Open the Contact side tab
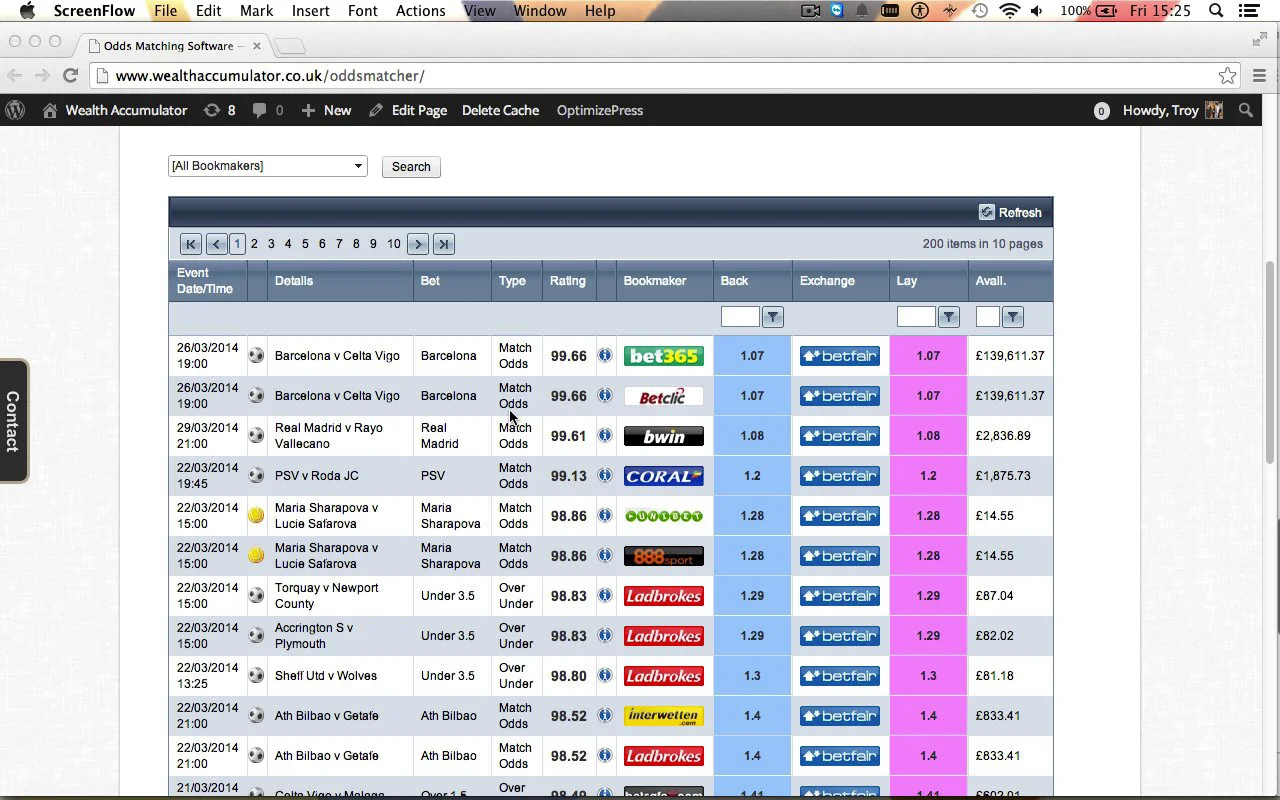Image resolution: width=1280 pixels, height=800 pixels. [13, 421]
